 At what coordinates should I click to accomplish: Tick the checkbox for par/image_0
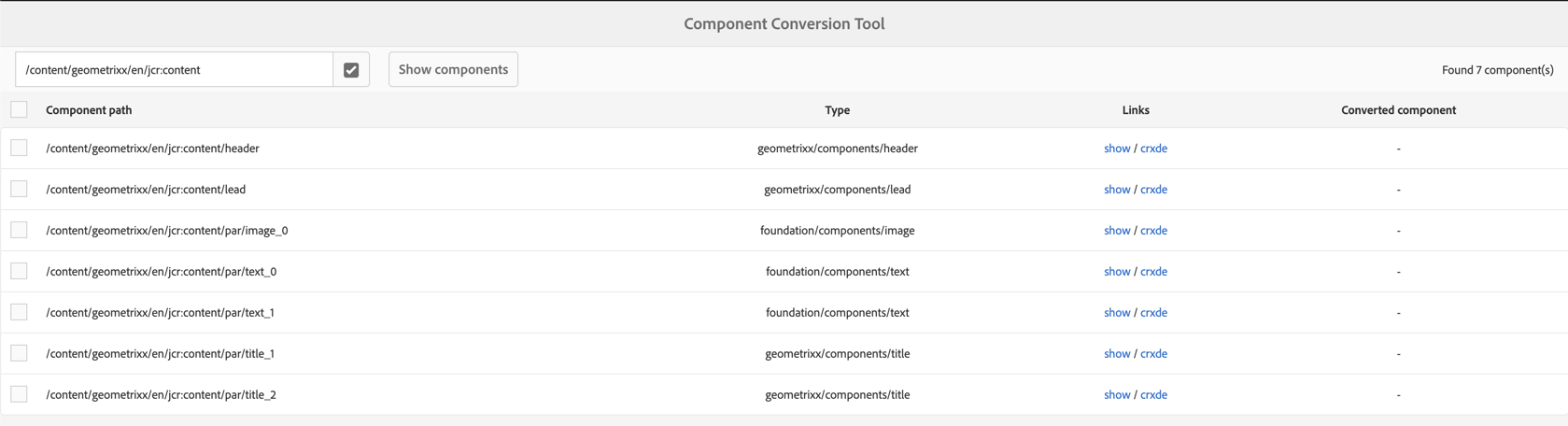20,231
